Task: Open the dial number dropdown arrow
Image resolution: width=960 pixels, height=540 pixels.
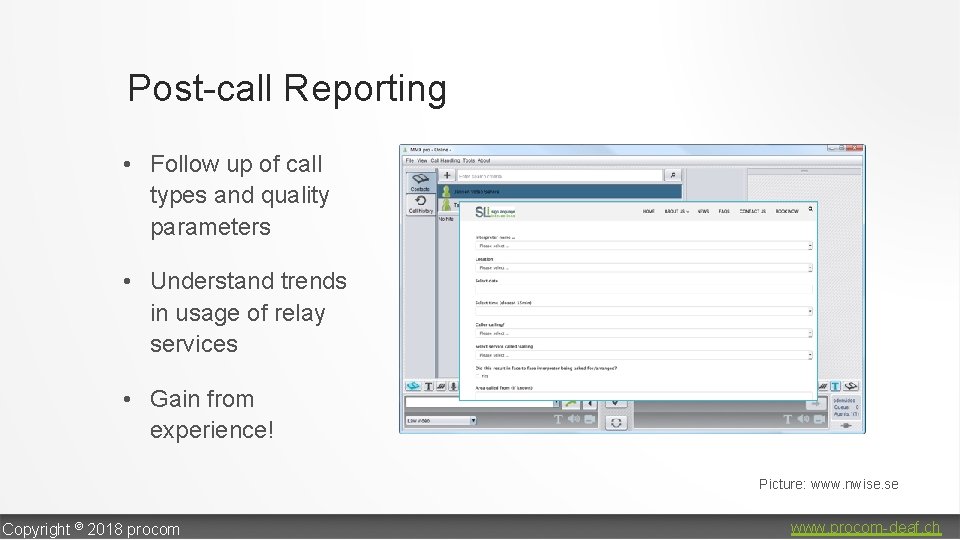Action: point(557,403)
